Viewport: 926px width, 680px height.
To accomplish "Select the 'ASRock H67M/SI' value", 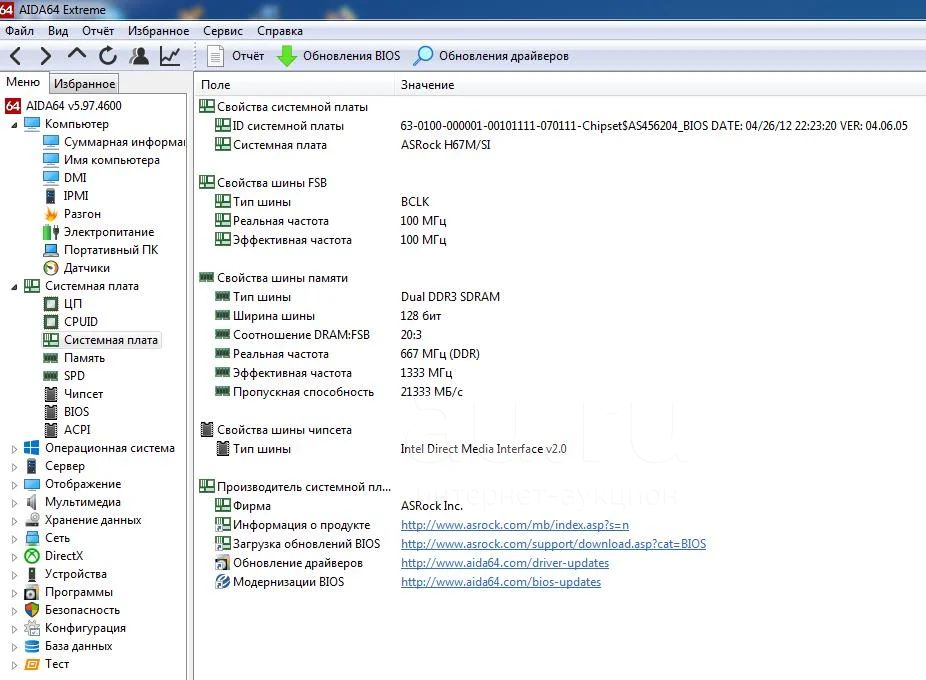I will pos(445,145).
